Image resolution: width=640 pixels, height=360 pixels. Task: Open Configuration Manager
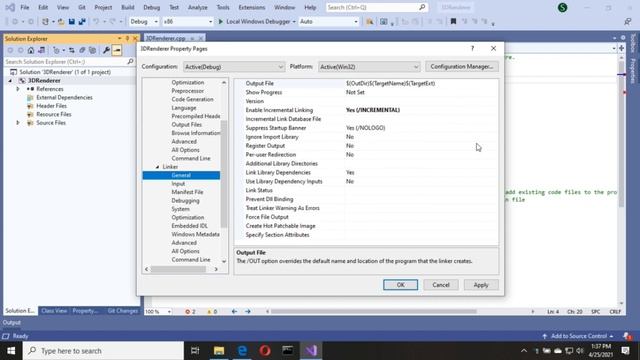pos(462,67)
